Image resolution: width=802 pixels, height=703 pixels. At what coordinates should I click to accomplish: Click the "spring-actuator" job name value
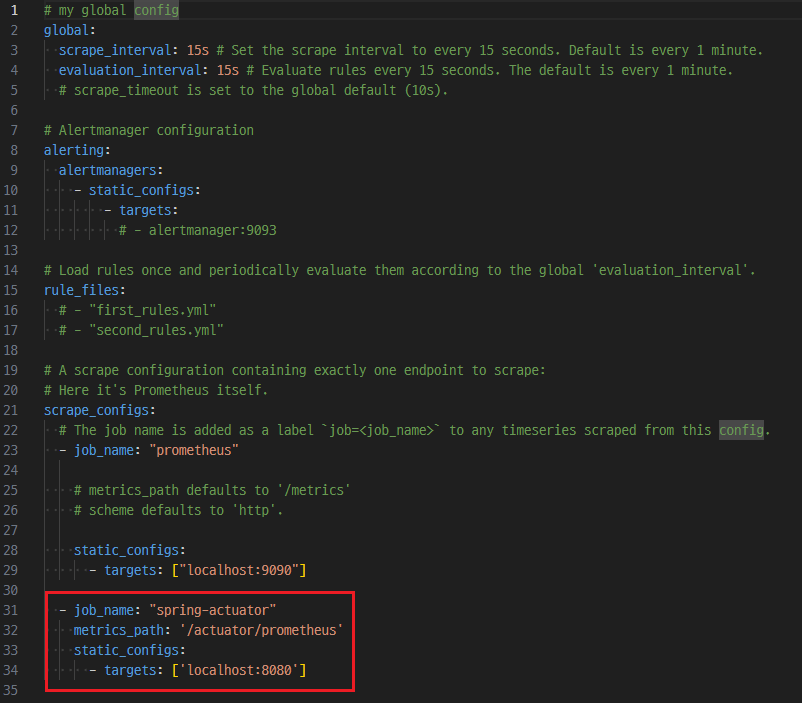pyautogui.click(x=212, y=610)
